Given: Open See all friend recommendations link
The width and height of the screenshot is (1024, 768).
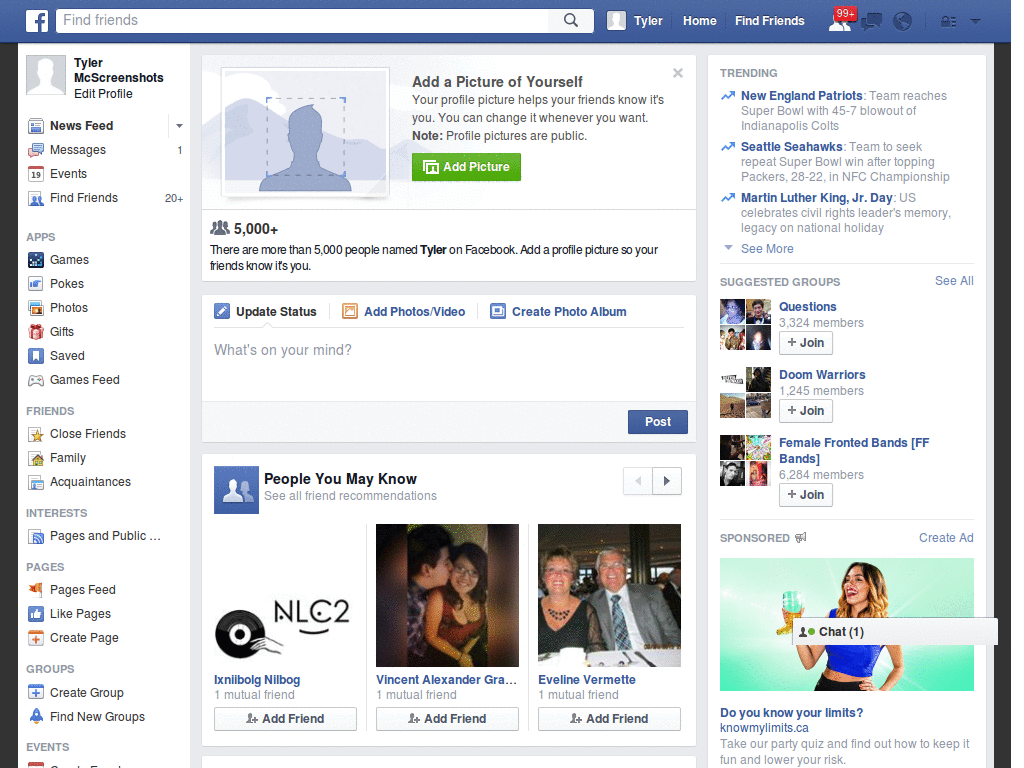Looking at the screenshot, I should tap(350, 496).
